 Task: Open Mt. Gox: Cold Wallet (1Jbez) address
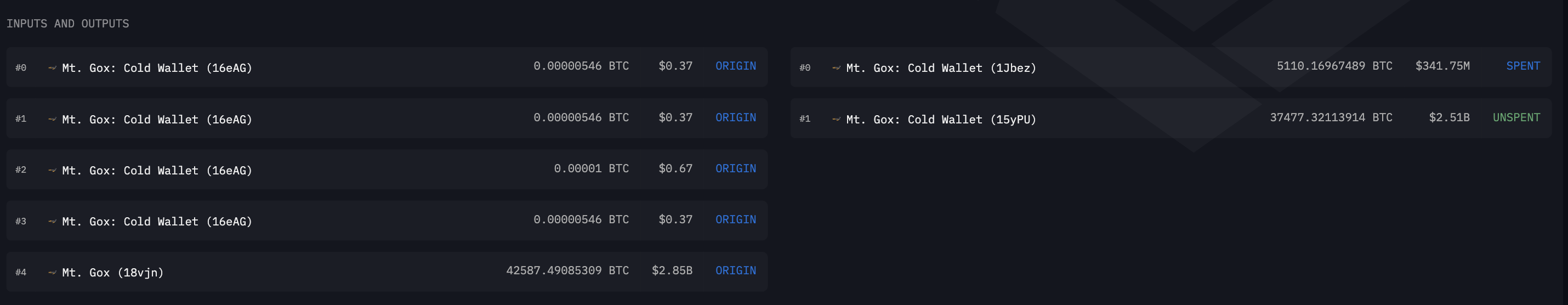941,67
